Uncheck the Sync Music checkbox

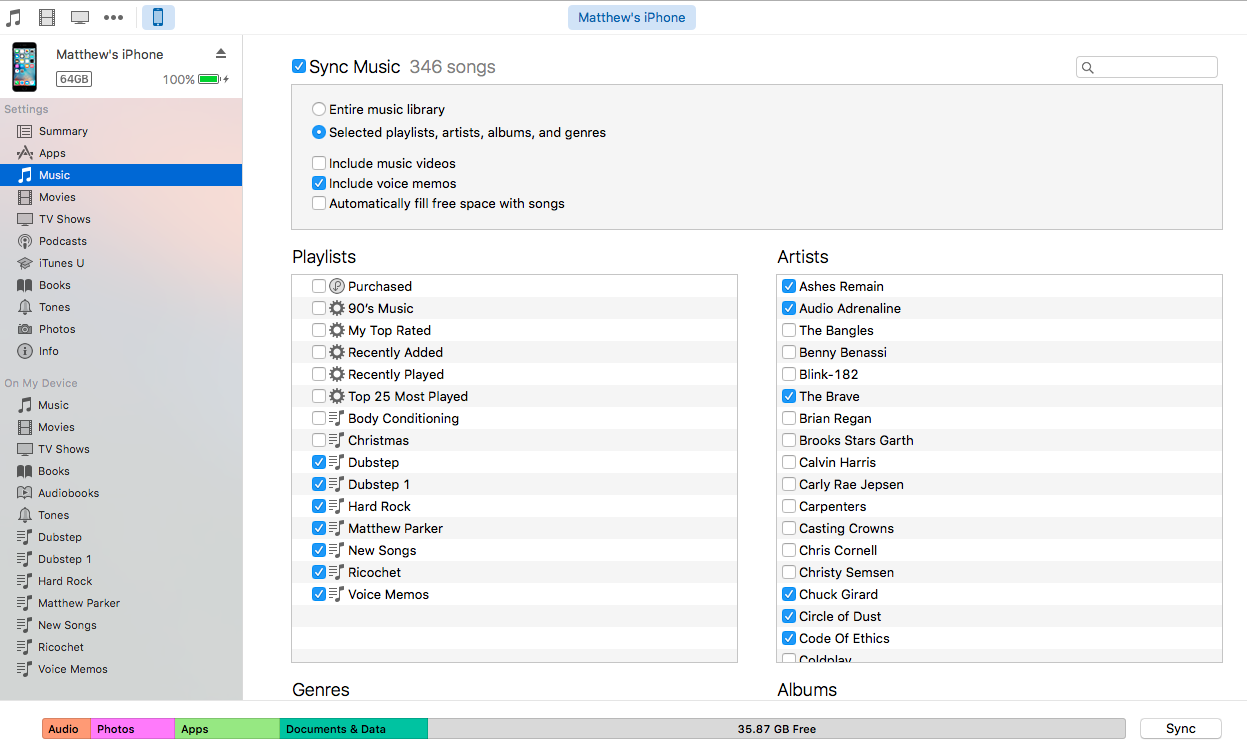[x=299, y=66]
